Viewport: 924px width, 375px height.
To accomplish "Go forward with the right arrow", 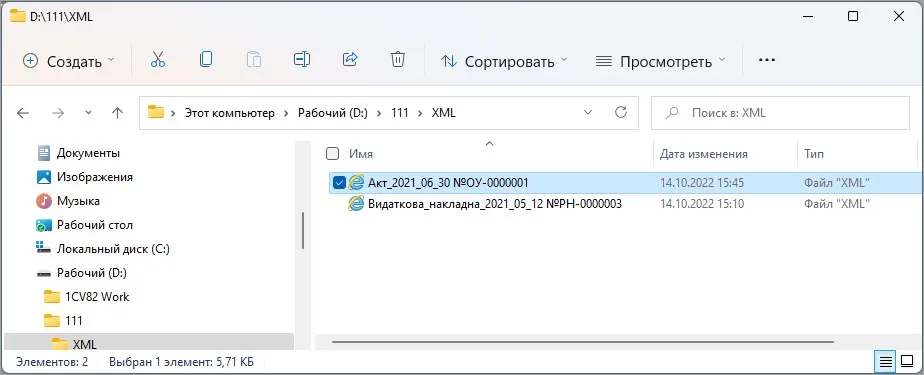I will click(x=58, y=113).
